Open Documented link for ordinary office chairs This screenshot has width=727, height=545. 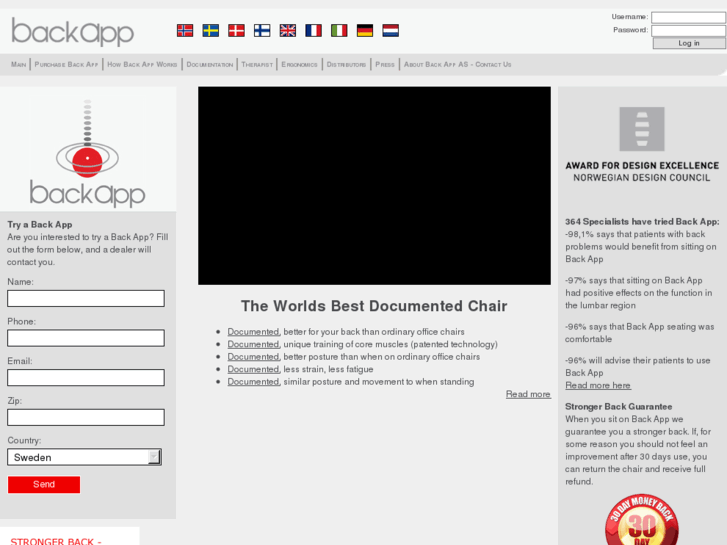[x=254, y=332]
